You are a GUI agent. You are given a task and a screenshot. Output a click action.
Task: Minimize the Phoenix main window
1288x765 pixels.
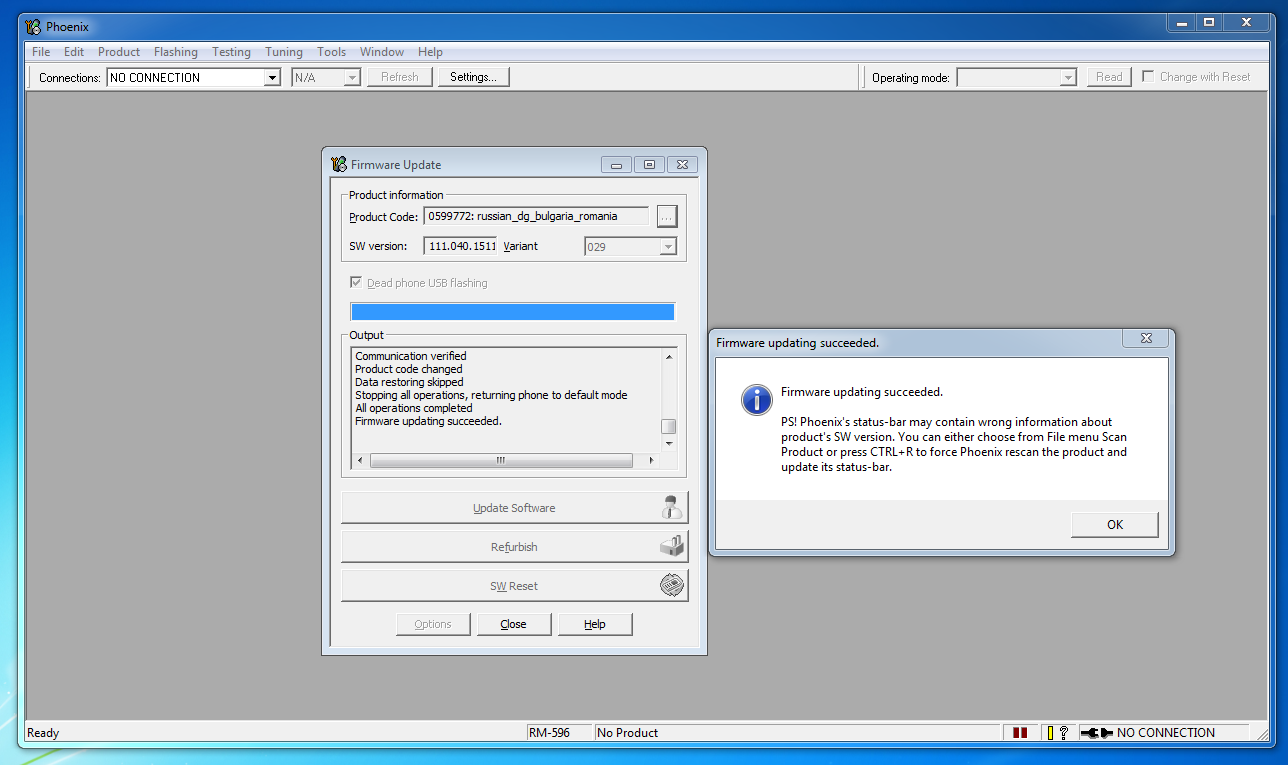(1182, 22)
